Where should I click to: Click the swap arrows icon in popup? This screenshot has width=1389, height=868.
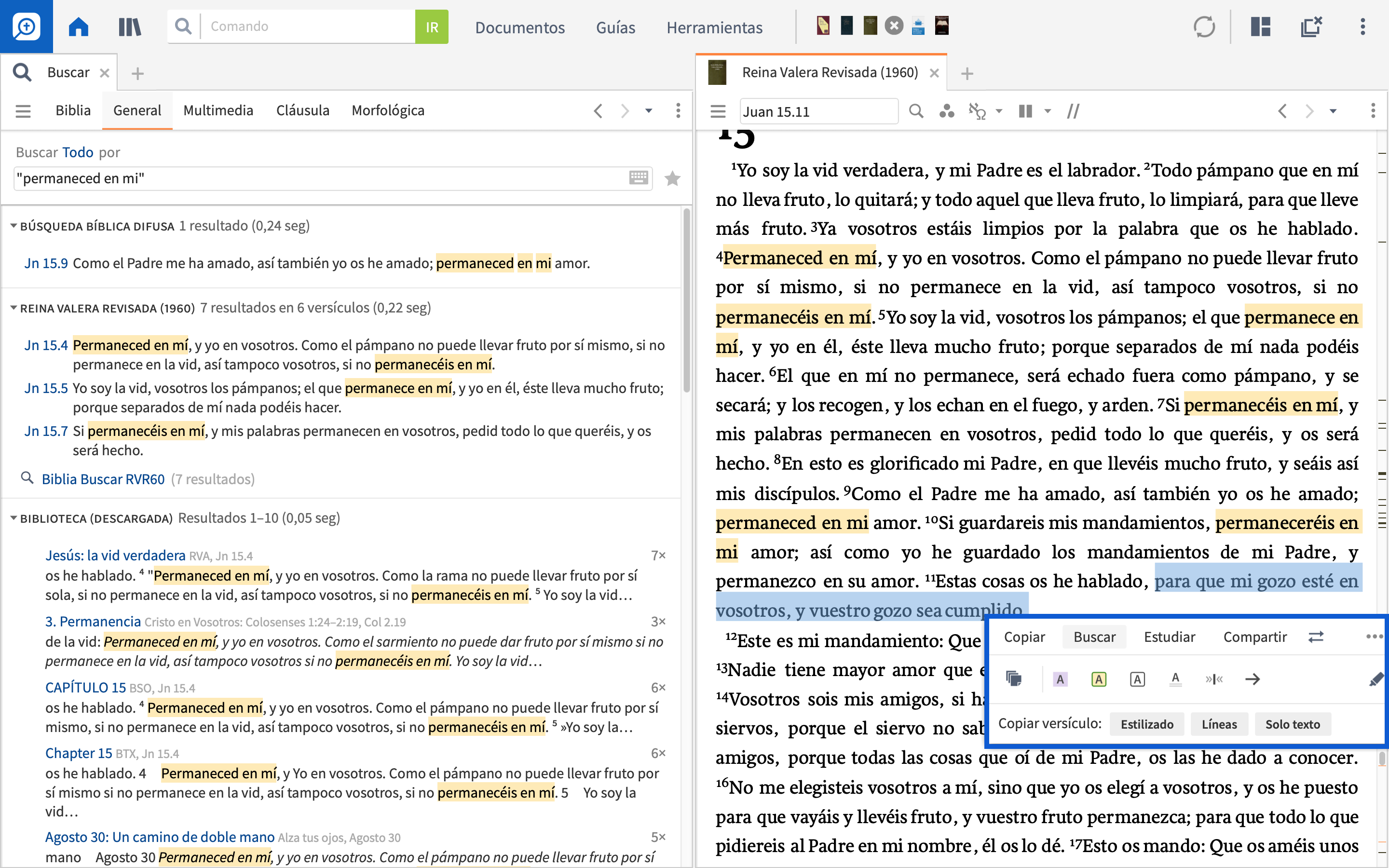tap(1316, 637)
